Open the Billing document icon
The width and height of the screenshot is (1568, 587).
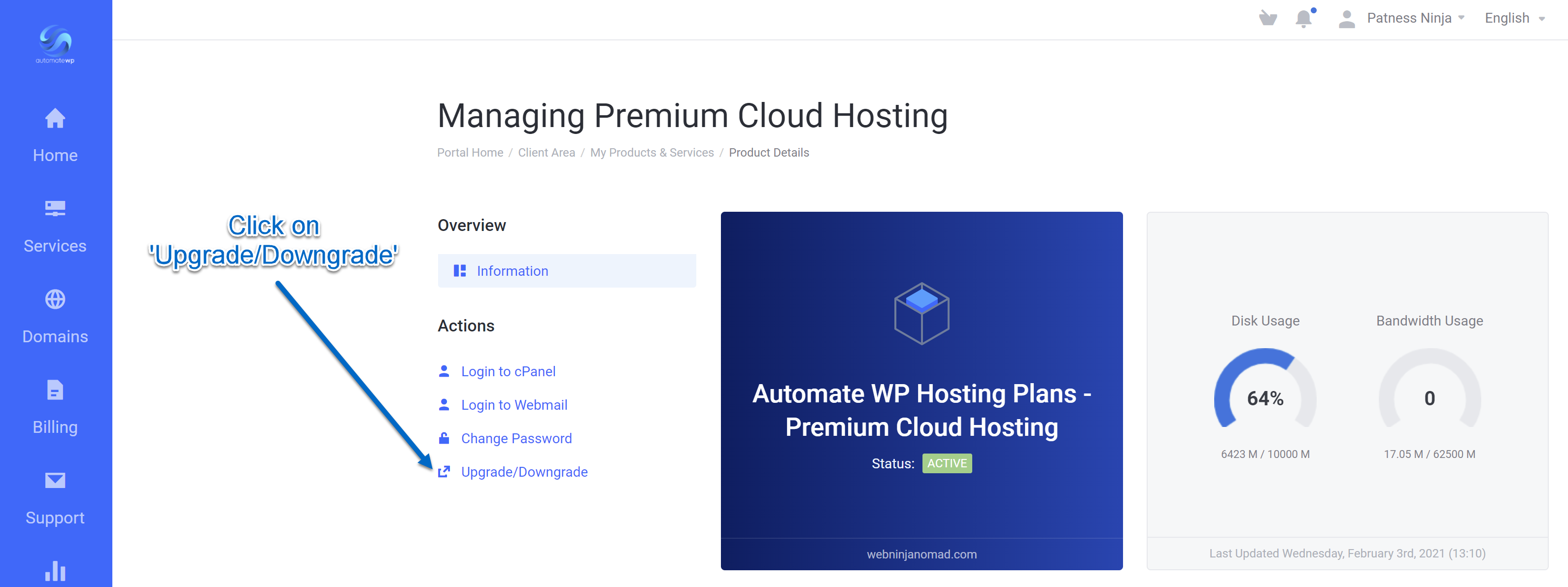[55, 390]
